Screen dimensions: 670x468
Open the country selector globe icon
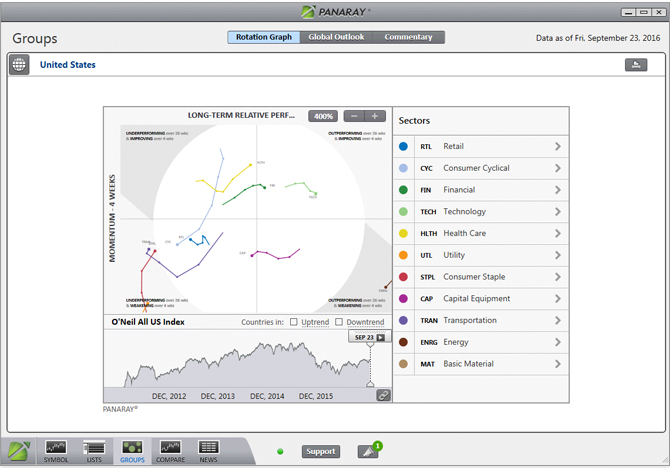[x=19, y=65]
